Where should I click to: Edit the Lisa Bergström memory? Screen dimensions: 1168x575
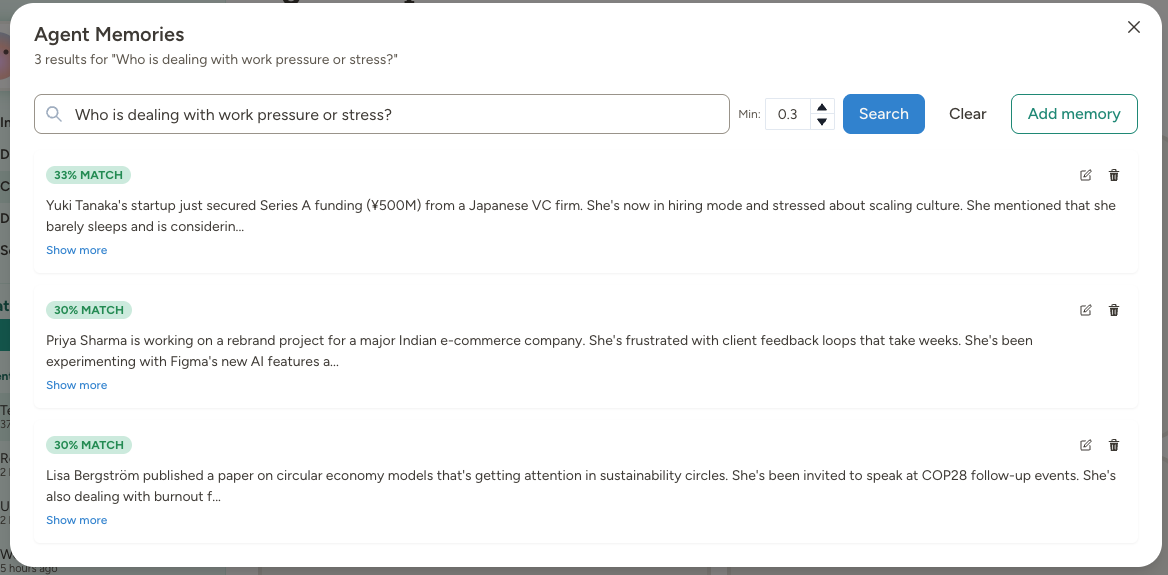click(x=1085, y=445)
